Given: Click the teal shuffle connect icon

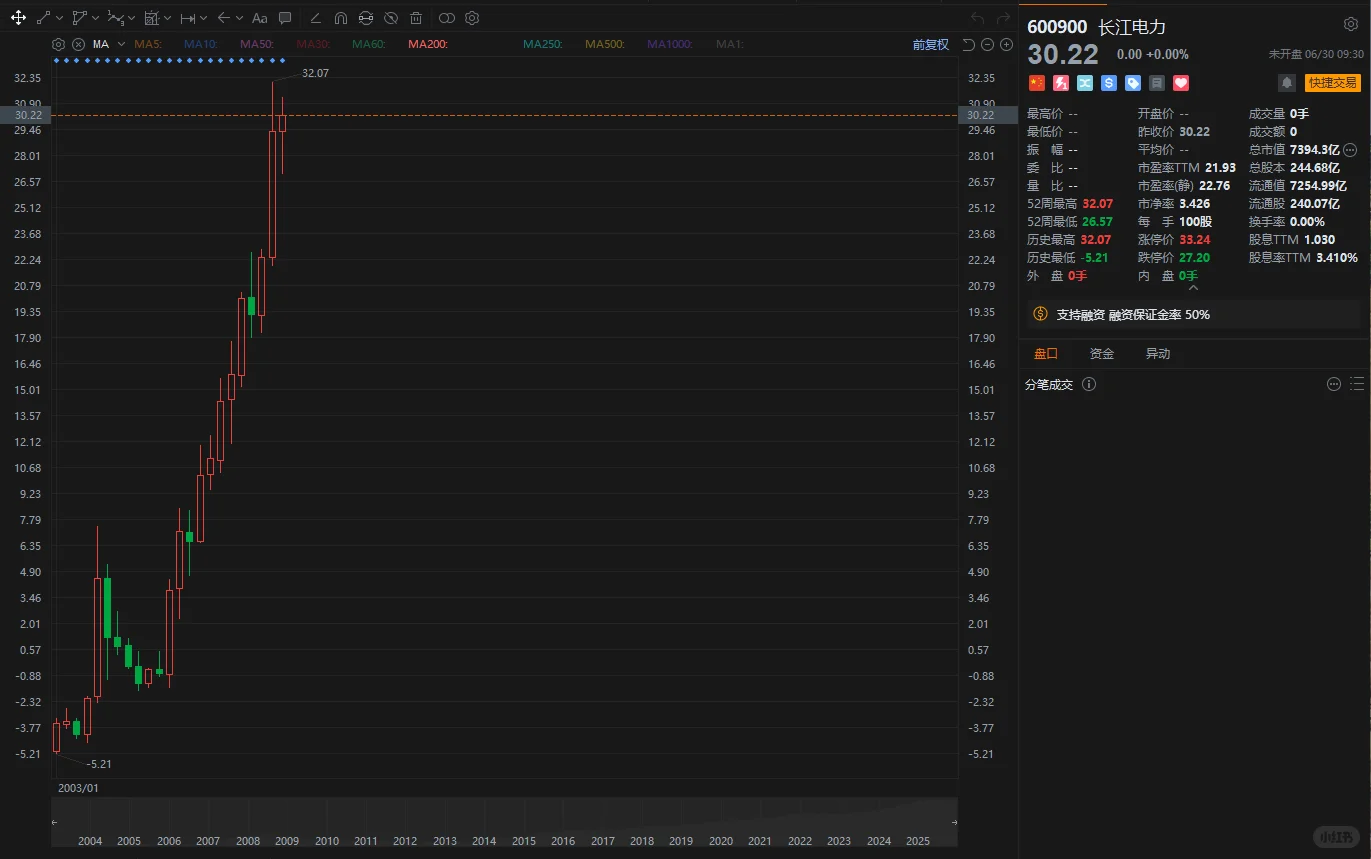Looking at the screenshot, I should pos(1084,83).
